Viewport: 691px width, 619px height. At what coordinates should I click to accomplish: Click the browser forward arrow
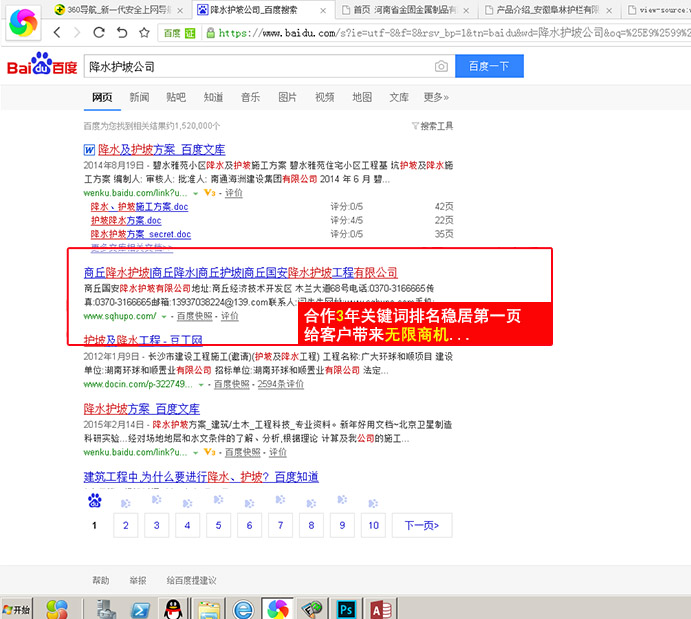pos(77,32)
